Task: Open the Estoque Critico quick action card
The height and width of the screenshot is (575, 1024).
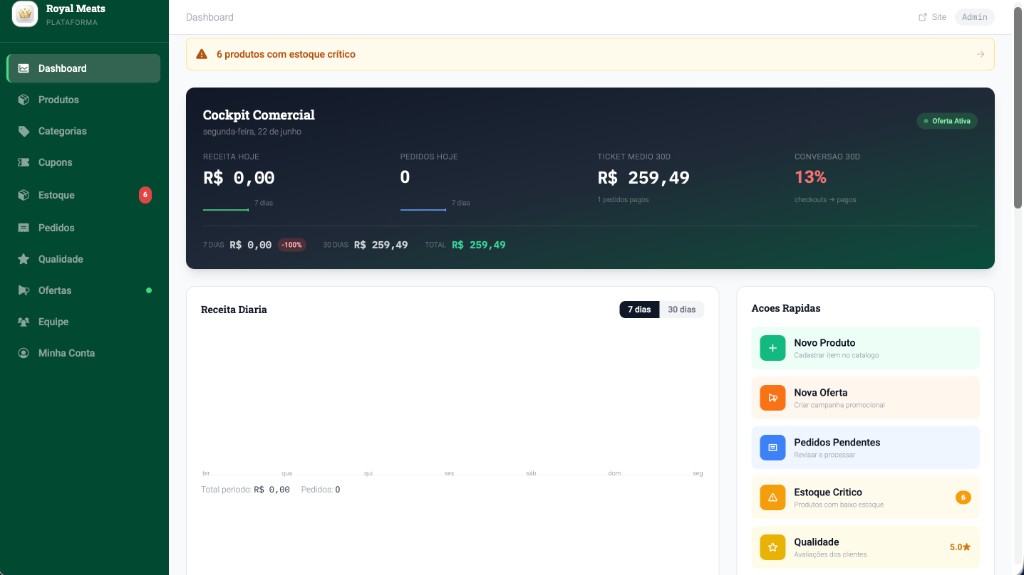Action: (x=865, y=497)
